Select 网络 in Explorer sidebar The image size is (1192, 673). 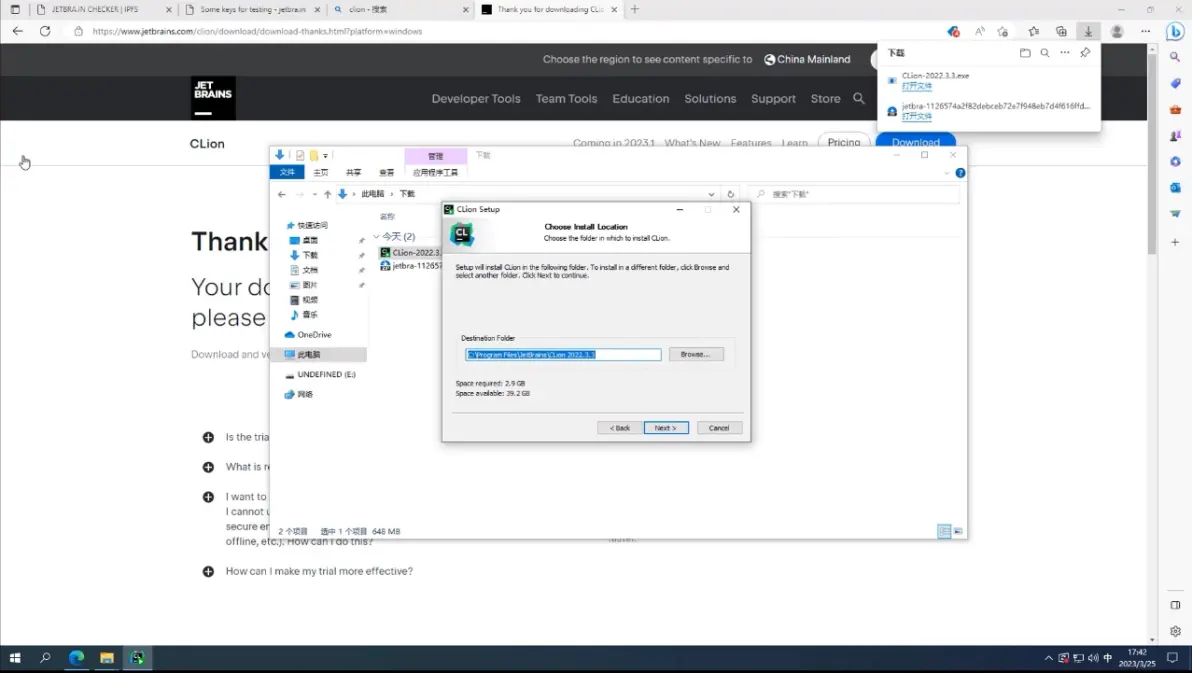coord(305,394)
